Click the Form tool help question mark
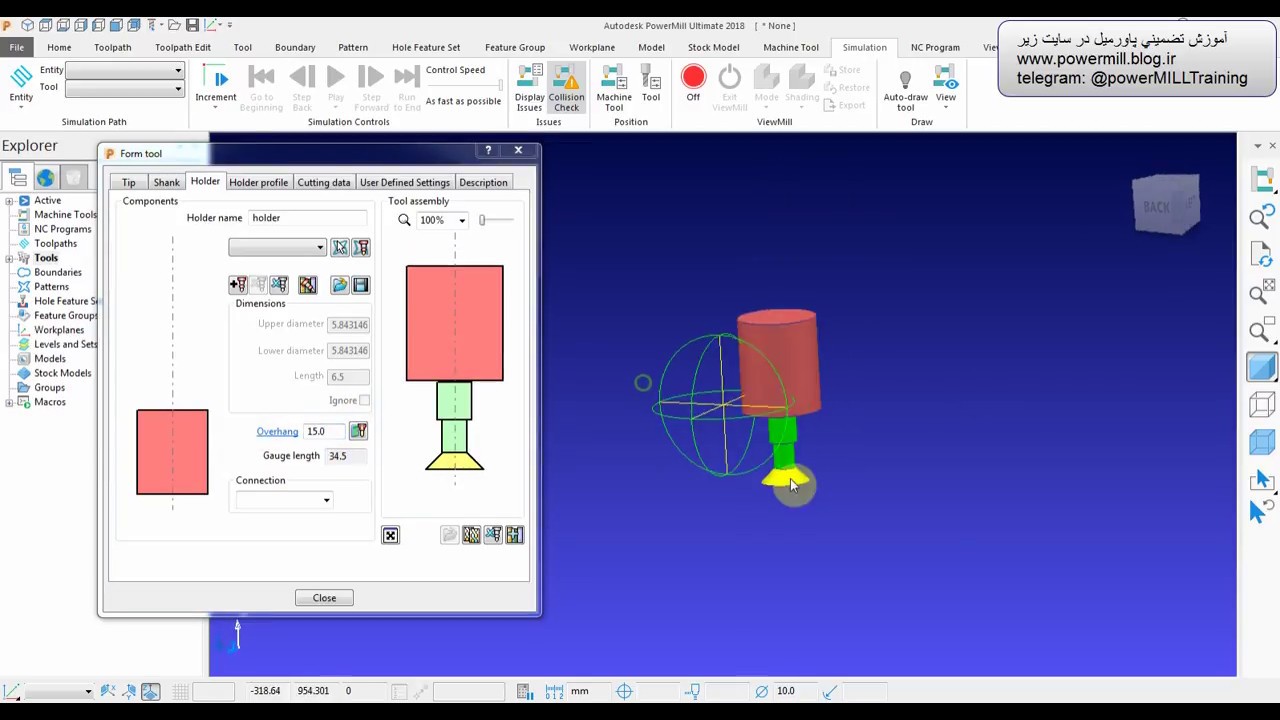 pos(488,150)
